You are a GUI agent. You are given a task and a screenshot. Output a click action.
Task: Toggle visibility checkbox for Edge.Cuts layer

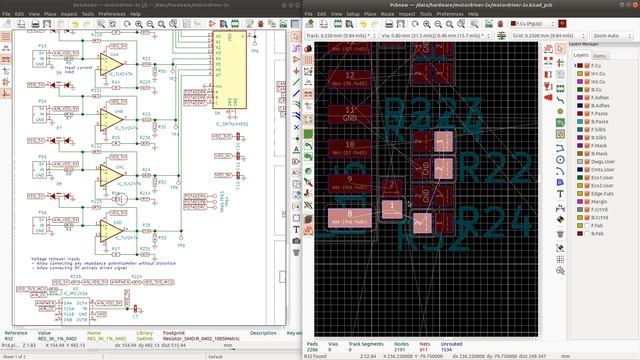tap(587, 193)
